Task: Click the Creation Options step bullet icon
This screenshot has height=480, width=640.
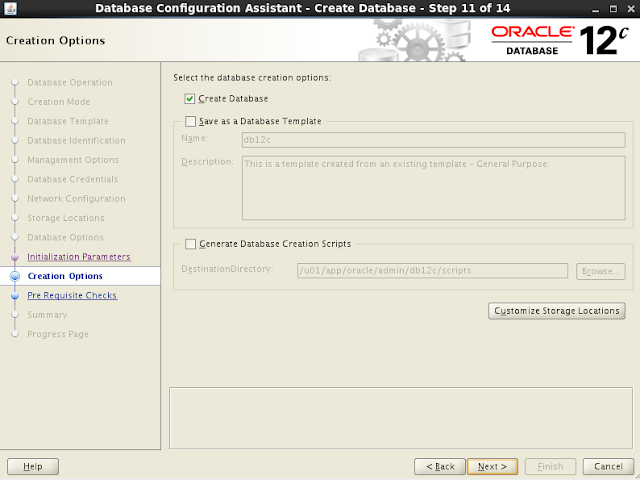Action: tap(15, 276)
